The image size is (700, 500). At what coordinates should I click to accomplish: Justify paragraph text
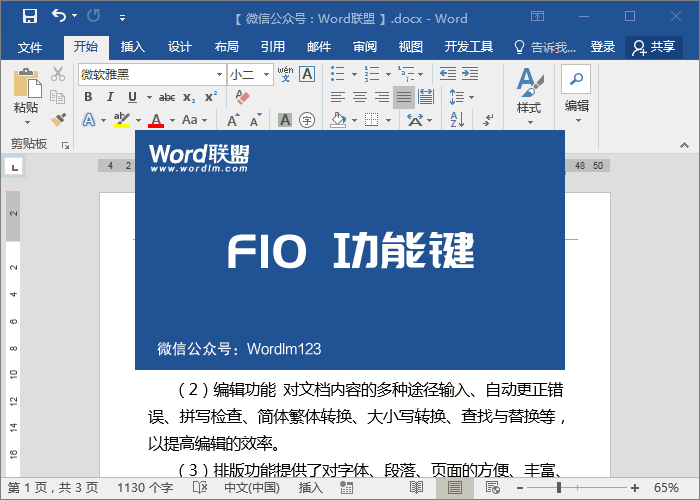(404, 97)
